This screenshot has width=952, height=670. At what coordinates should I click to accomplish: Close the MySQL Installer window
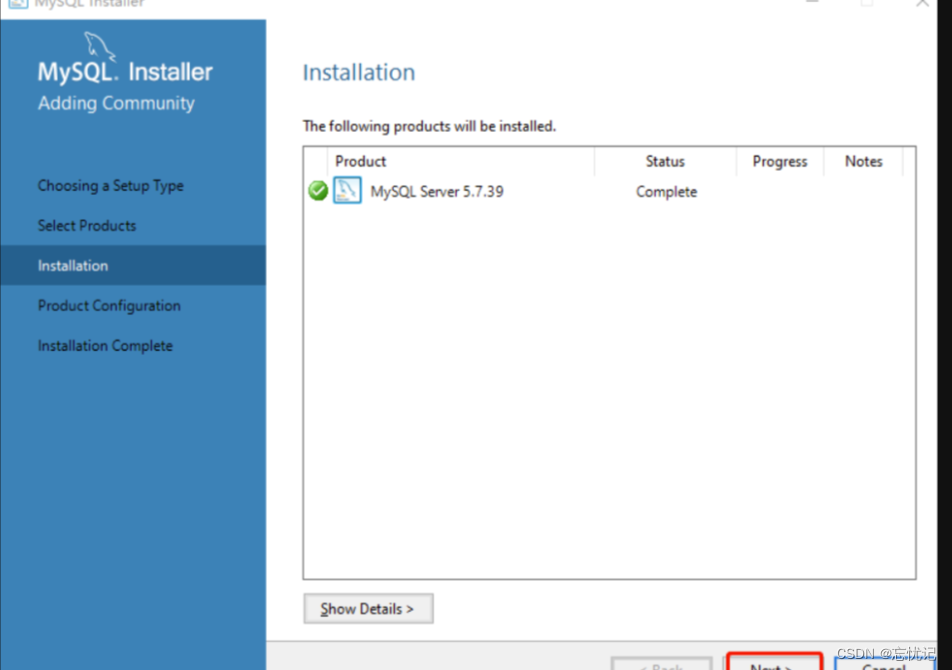[922, 2]
